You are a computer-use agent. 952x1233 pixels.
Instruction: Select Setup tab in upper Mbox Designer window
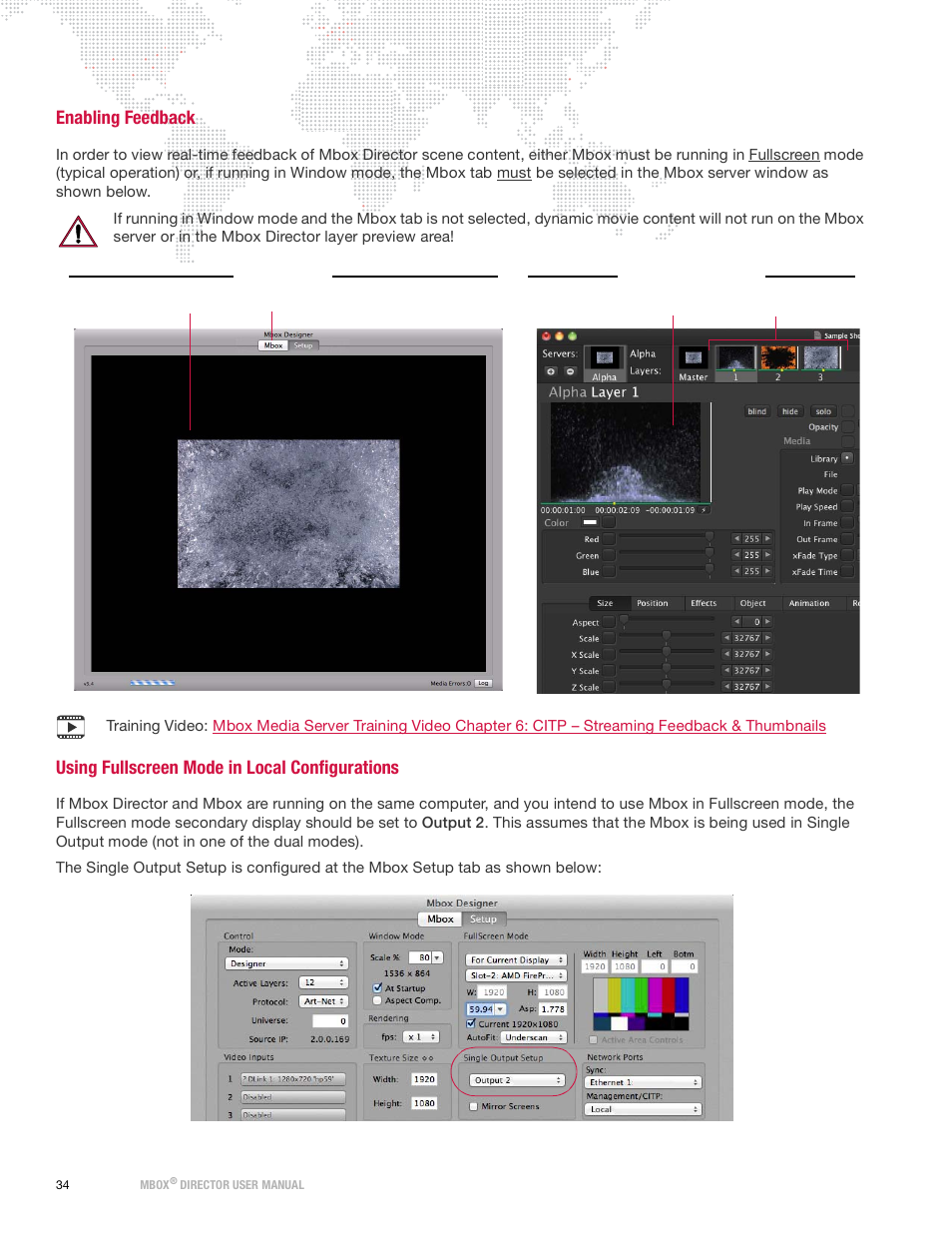click(303, 345)
